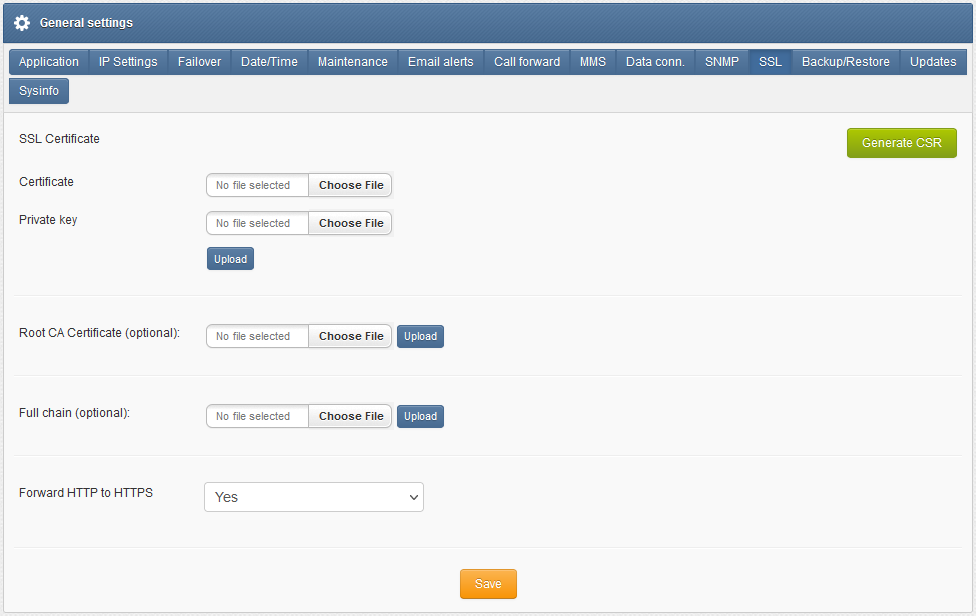Go to the Date/Time tab
976x616 pixels.
click(x=270, y=62)
